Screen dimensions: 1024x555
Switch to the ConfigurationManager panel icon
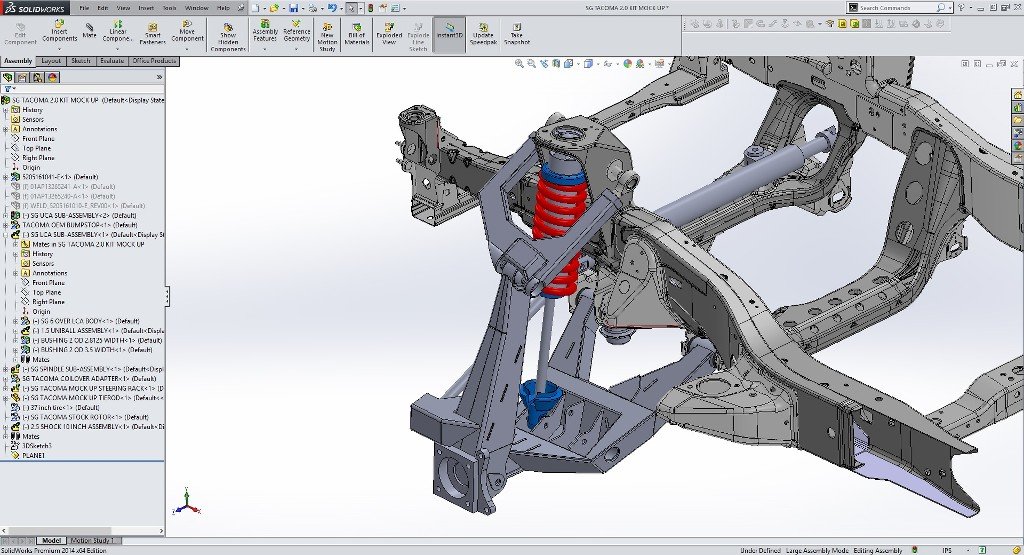37,77
